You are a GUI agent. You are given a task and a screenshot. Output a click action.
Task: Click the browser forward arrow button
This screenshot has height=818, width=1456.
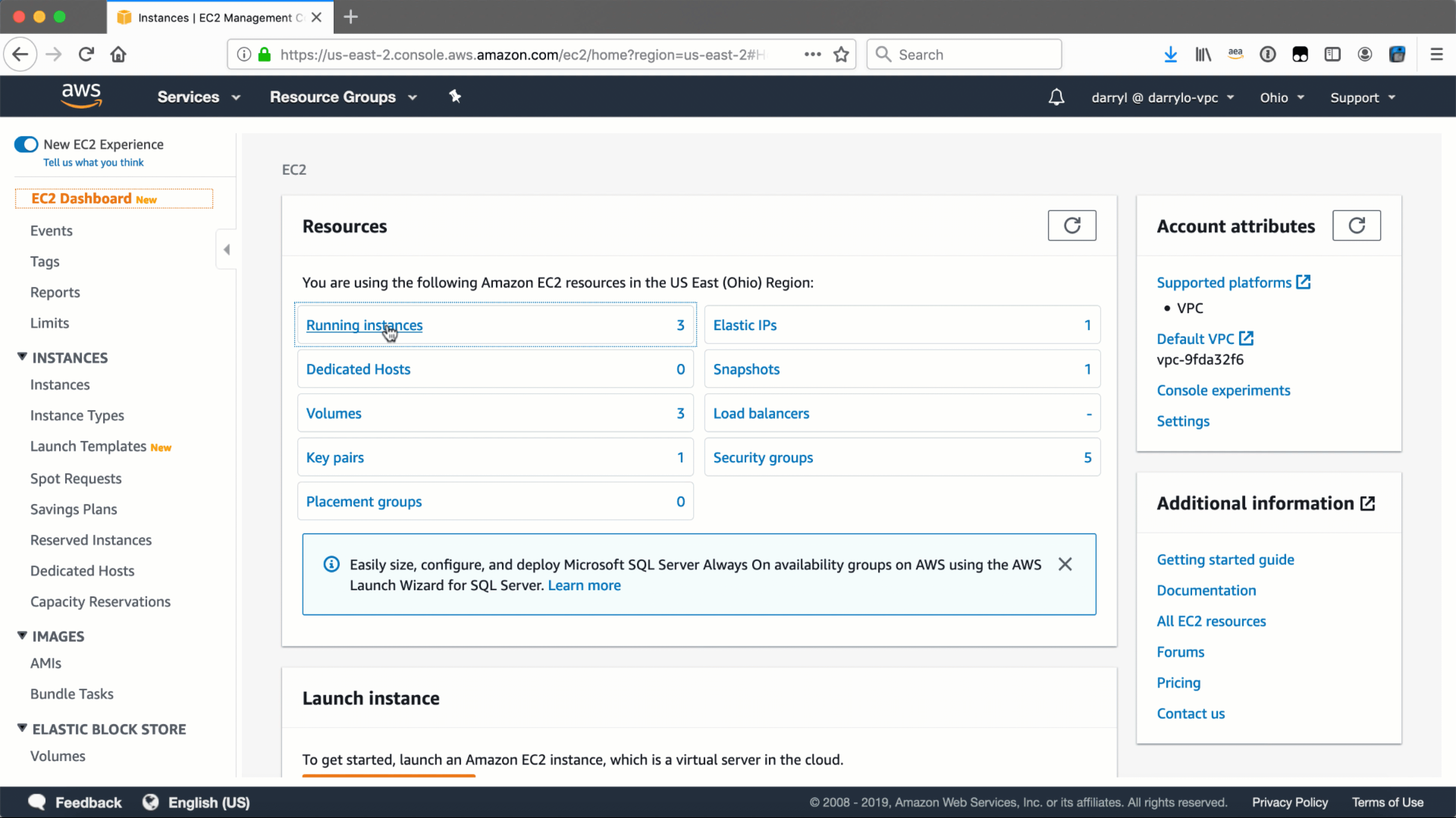coord(54,54)
